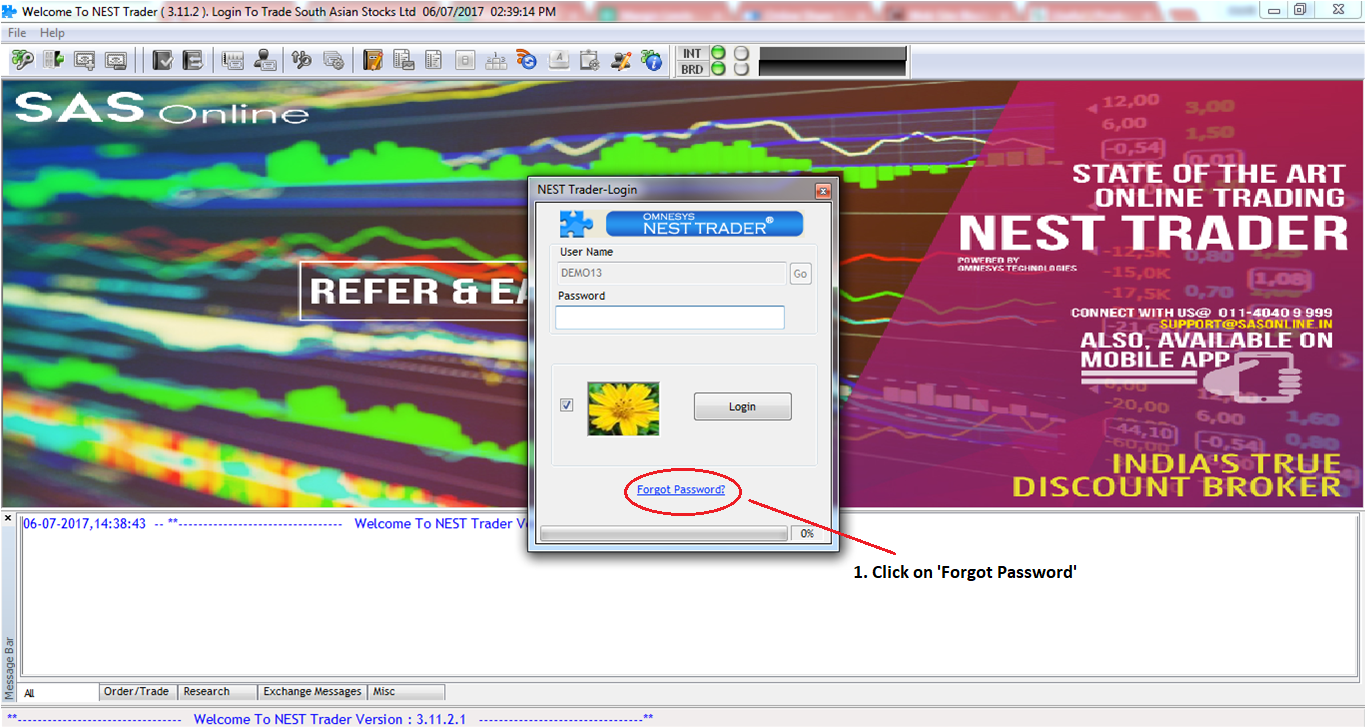Click the market watch with minus icon
Image resolution: width=1366 pixels, height=727 pixels.
tap(115, 60)
